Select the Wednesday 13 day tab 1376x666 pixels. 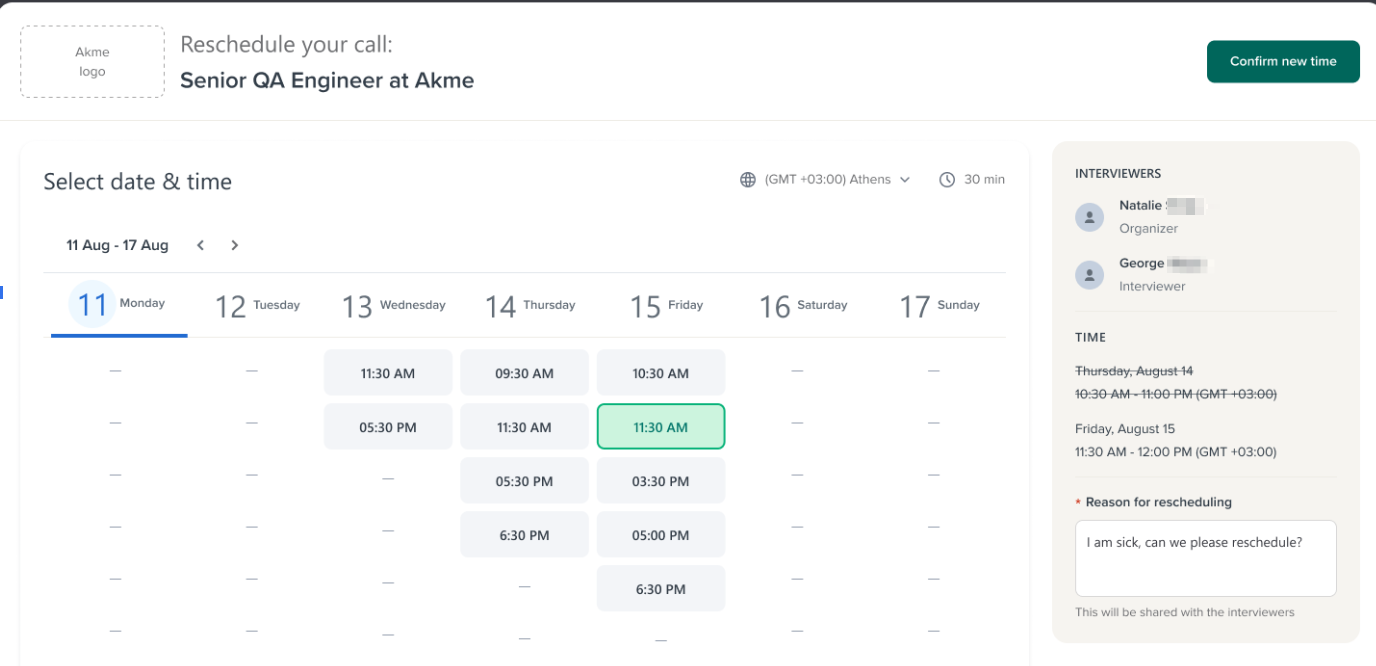coord(393,305)
